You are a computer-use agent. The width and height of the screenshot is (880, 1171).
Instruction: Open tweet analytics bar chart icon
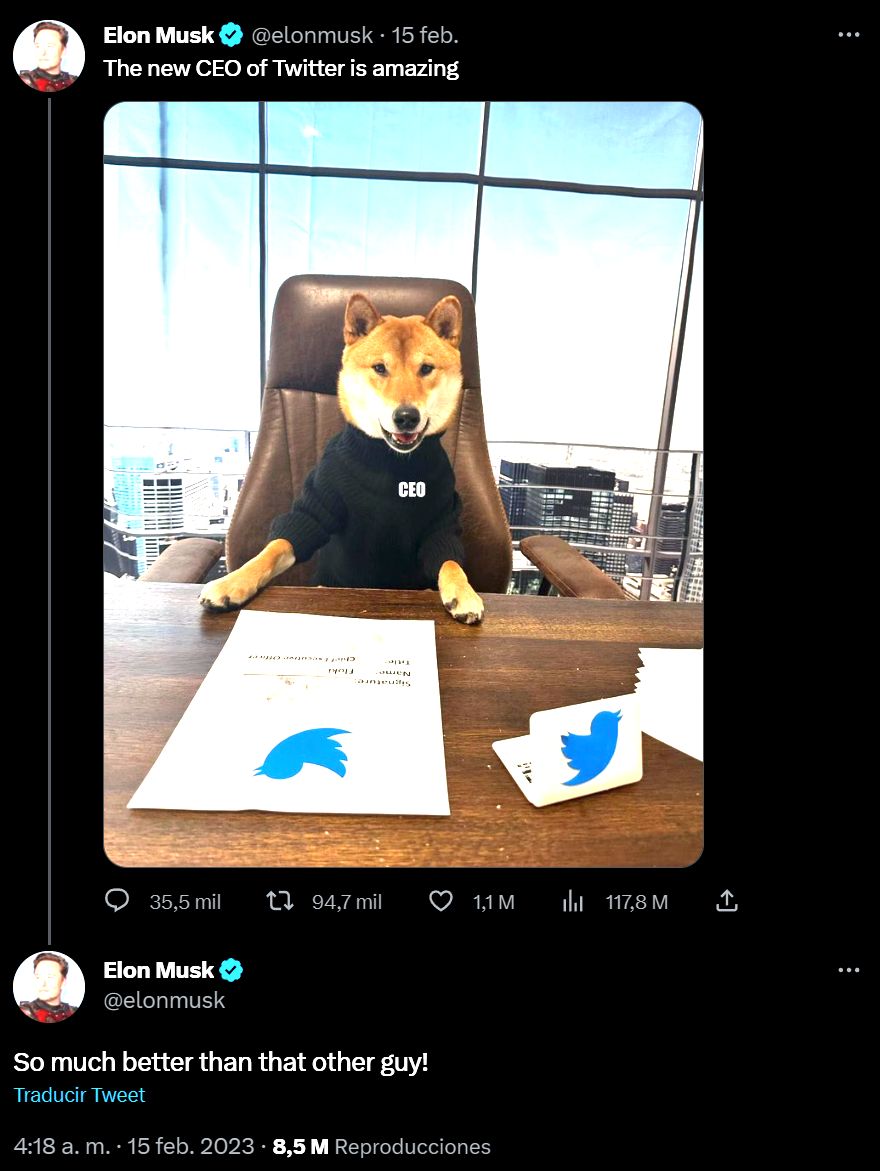[x=573, y=901]
